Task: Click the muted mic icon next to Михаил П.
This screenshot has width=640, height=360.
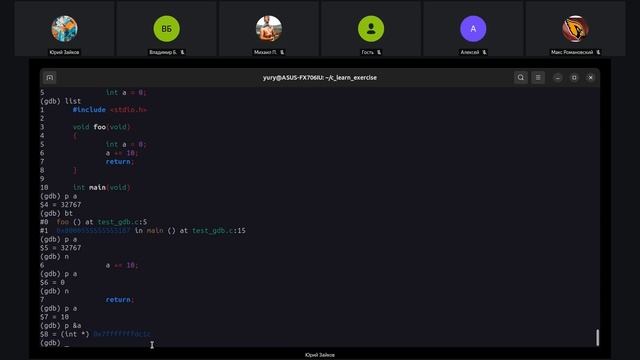Action: 282,52
